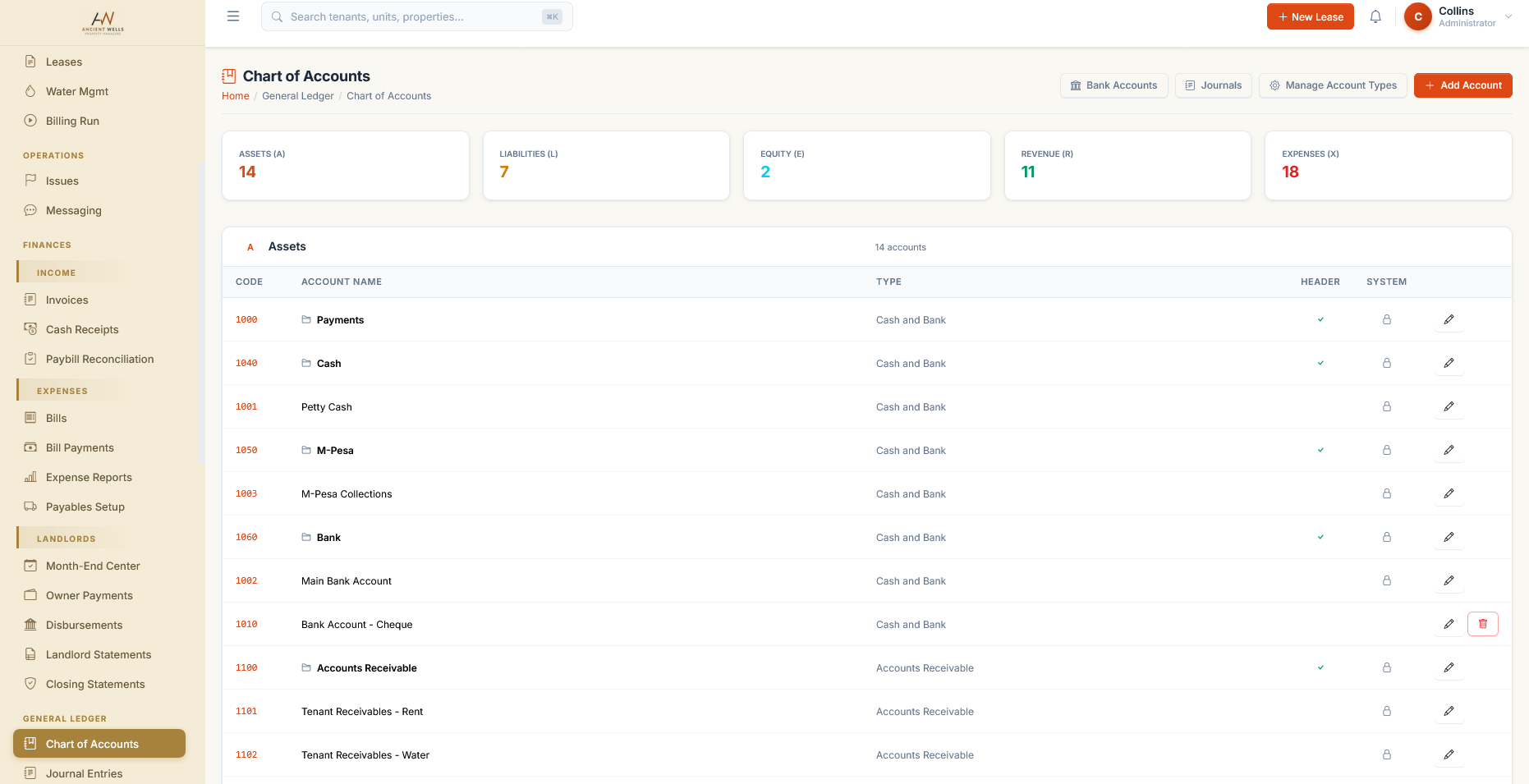Open Journal Entries in the sidebar
The width and height of the screenshot is (1529, 784).
click(84, 773)
